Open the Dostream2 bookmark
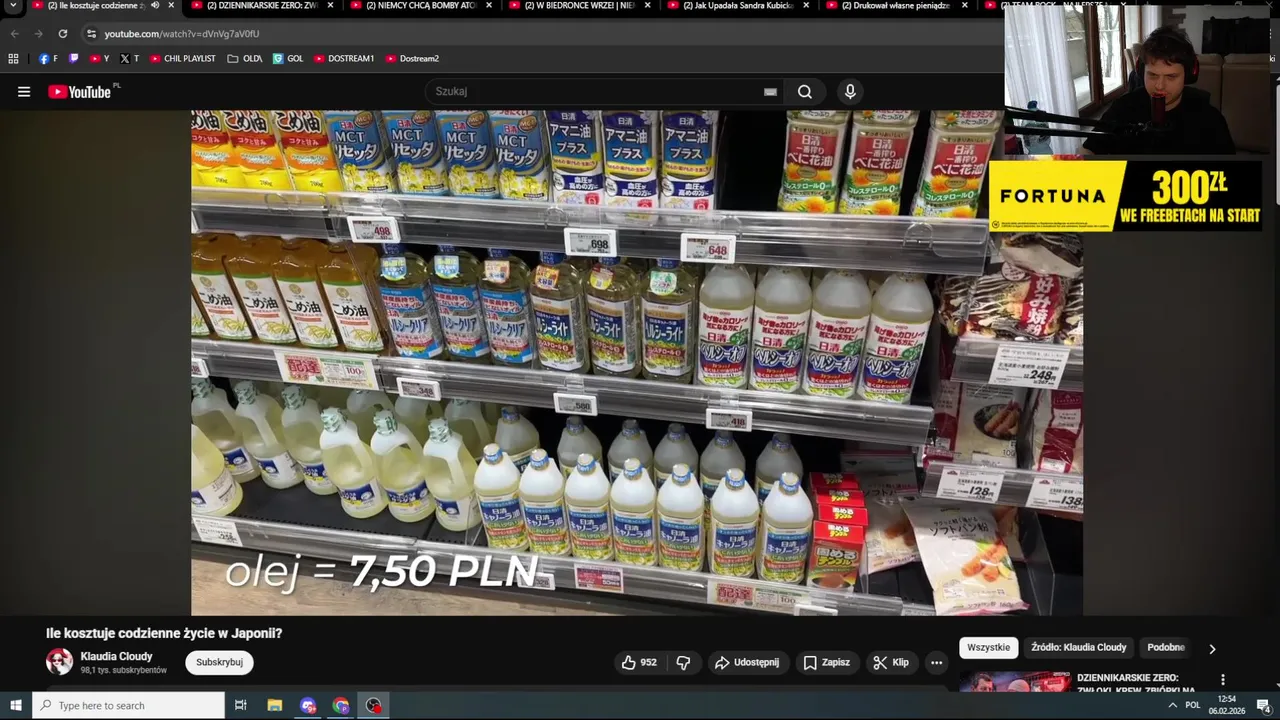Viewport: 1280px width, 720px height. click(412, 59)
